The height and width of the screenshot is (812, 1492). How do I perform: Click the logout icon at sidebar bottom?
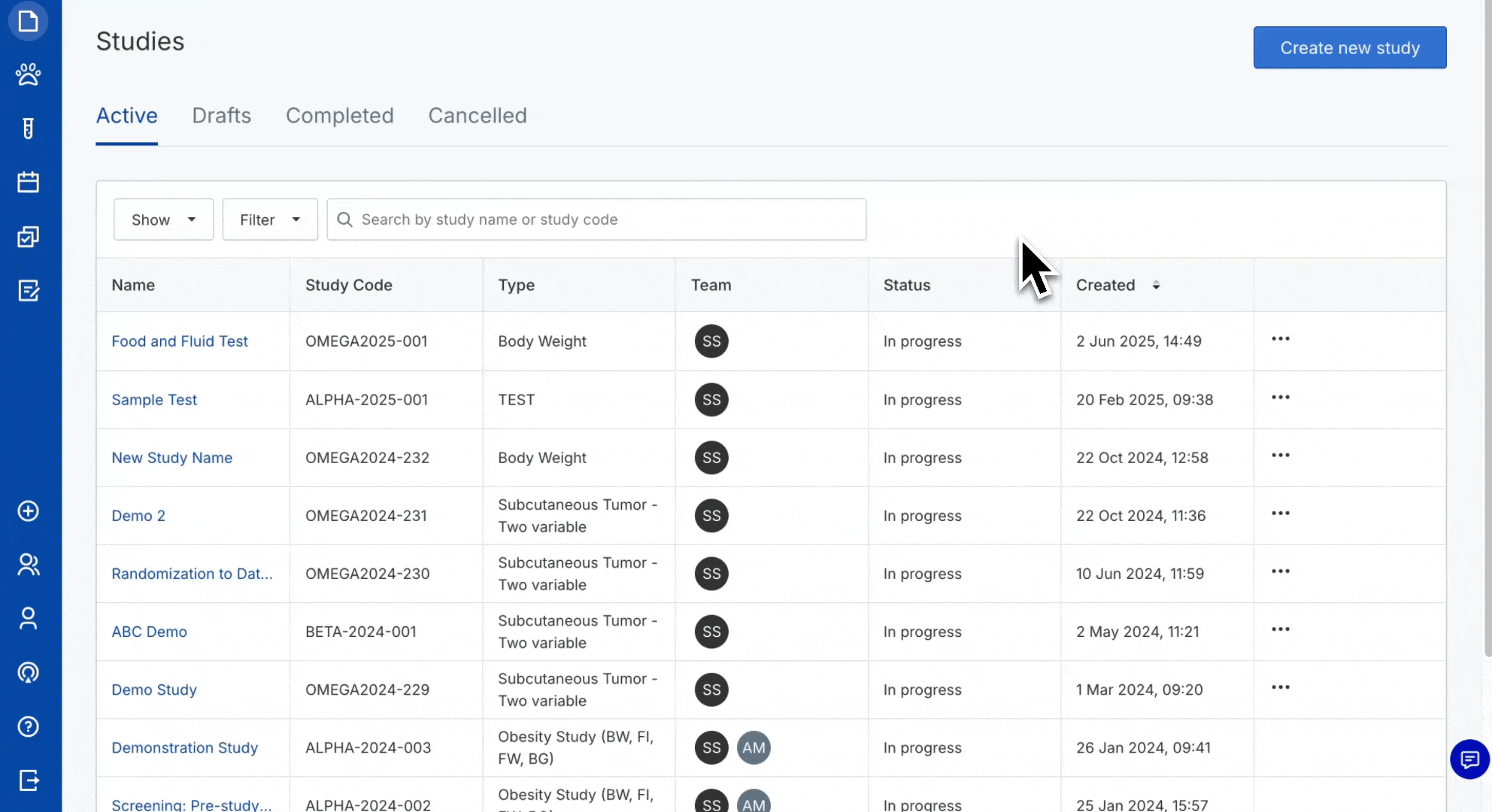point(28,780)
